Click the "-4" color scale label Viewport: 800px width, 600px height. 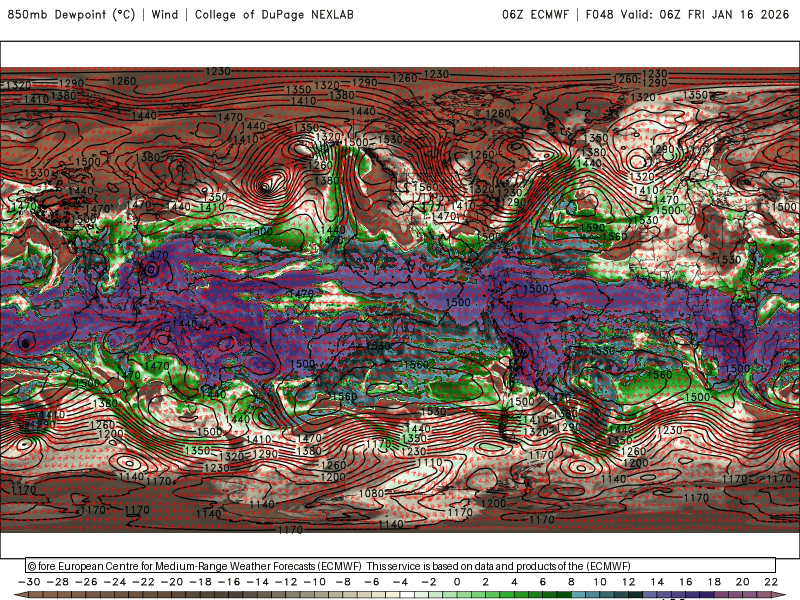[x=400, y=582]
